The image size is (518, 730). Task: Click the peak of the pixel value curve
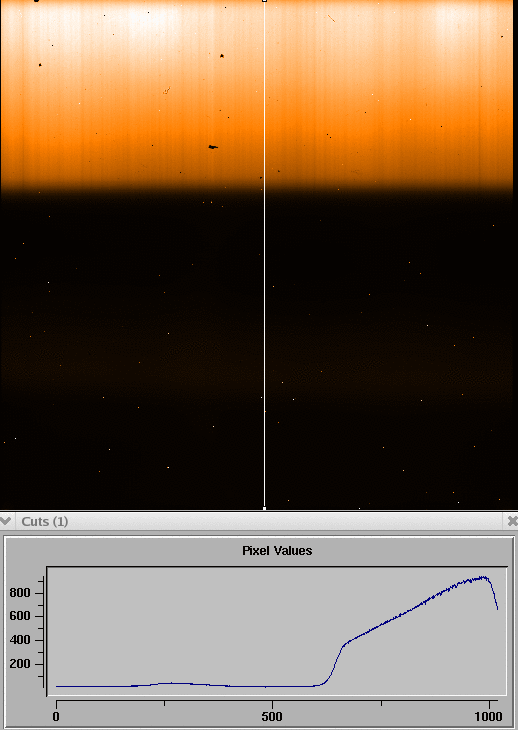(484, 577)
